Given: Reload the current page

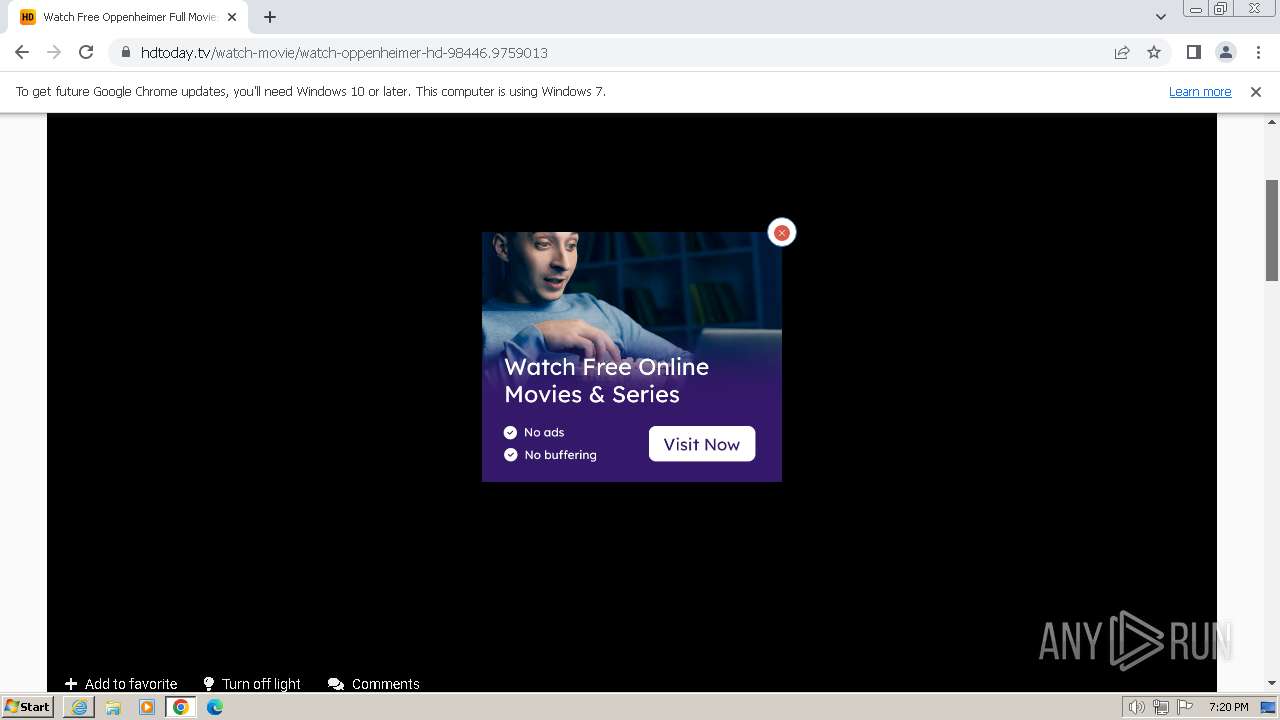Looking at the screenshot, I should coord(86,52).
